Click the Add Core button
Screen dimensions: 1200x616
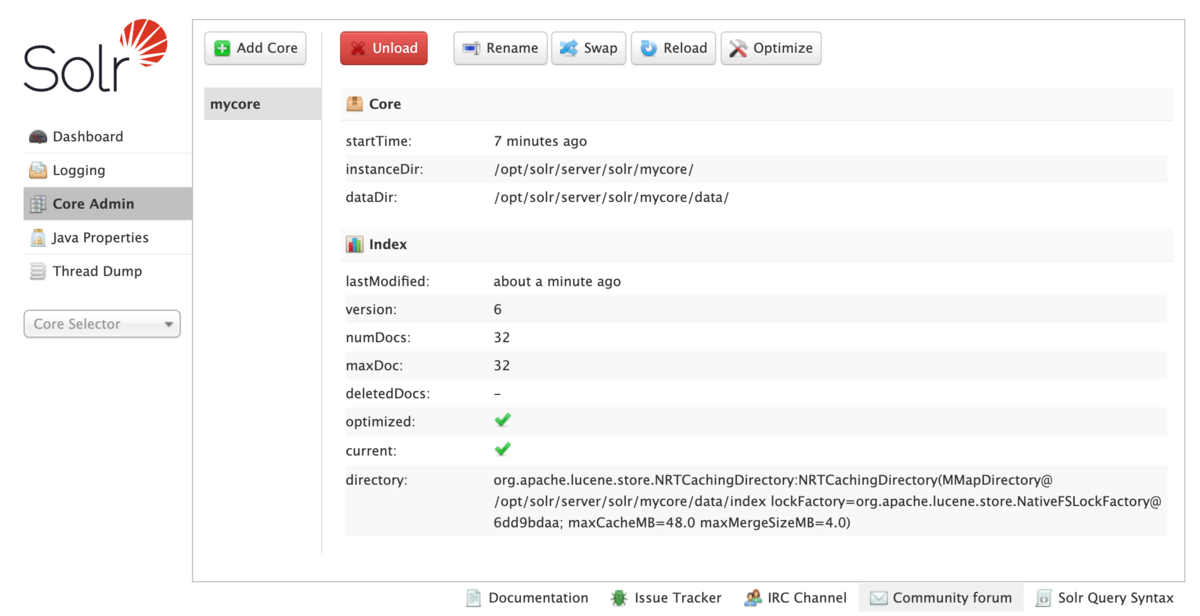tap(256, 48)
